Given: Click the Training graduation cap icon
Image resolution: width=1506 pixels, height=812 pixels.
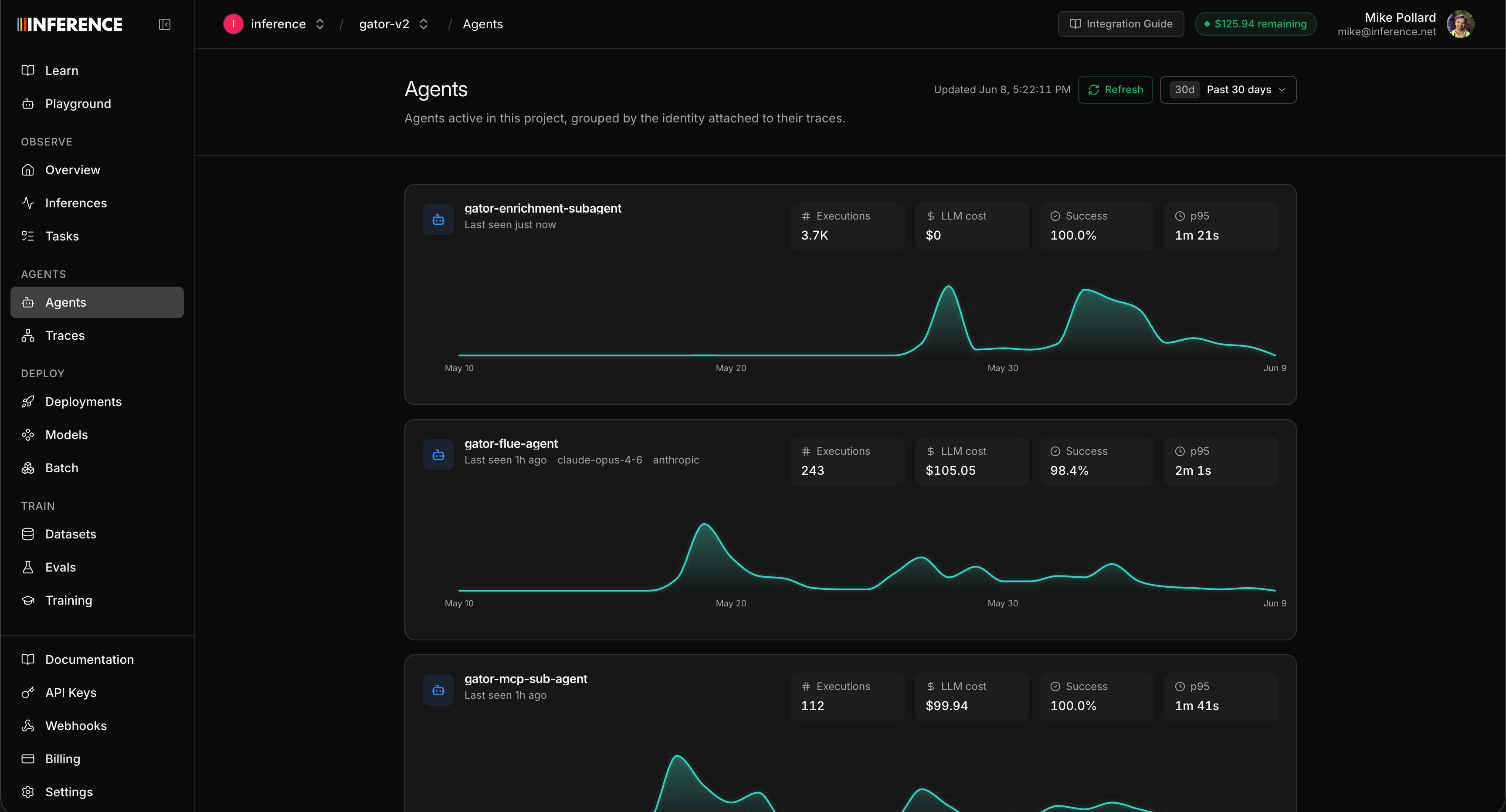Looking at the screenshot, I should click(28, 600).
